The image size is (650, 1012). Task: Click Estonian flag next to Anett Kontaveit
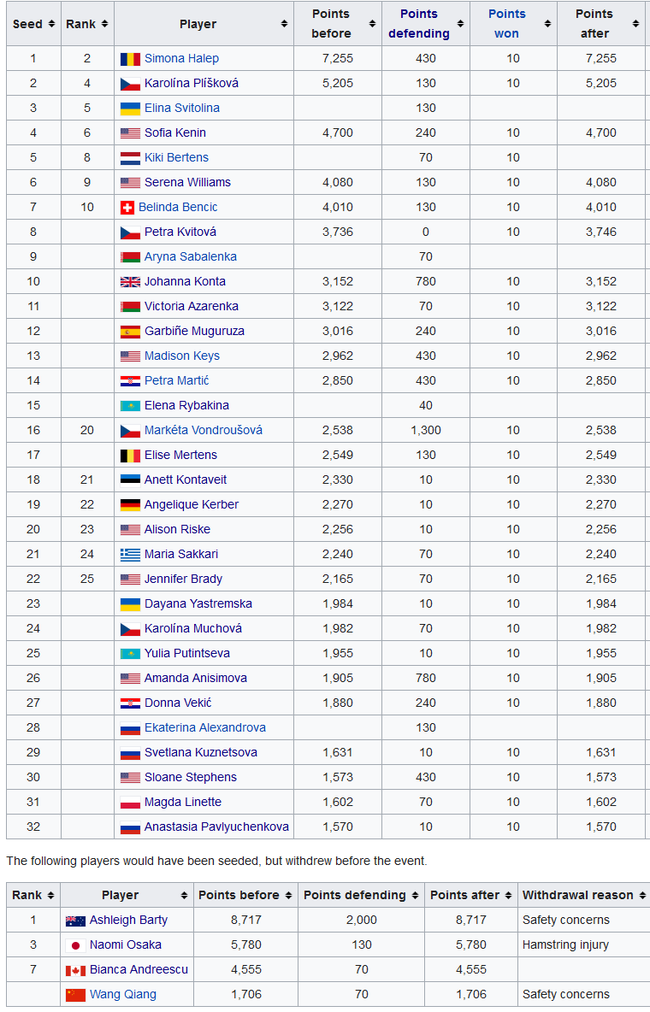pyautogui.click(x=130, y=480)
